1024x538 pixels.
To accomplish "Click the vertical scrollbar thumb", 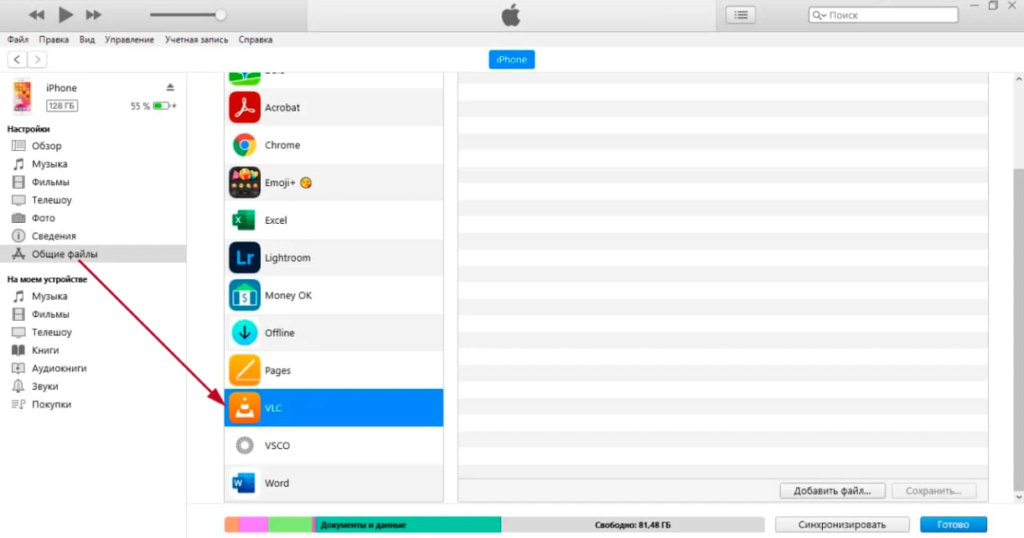I will click(x=1018, y=328).
